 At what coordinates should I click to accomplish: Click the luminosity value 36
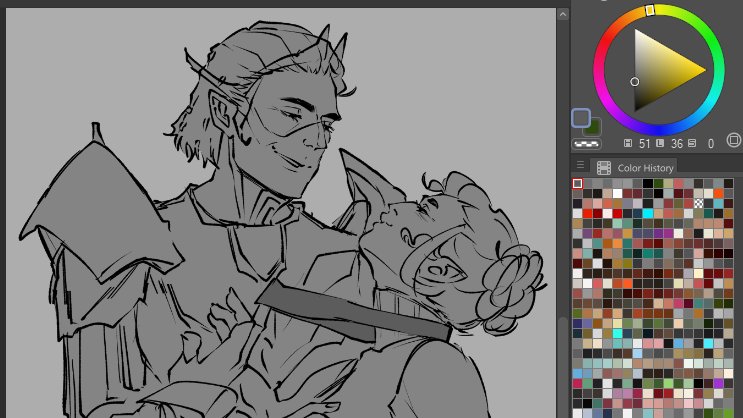pos(677,144)
